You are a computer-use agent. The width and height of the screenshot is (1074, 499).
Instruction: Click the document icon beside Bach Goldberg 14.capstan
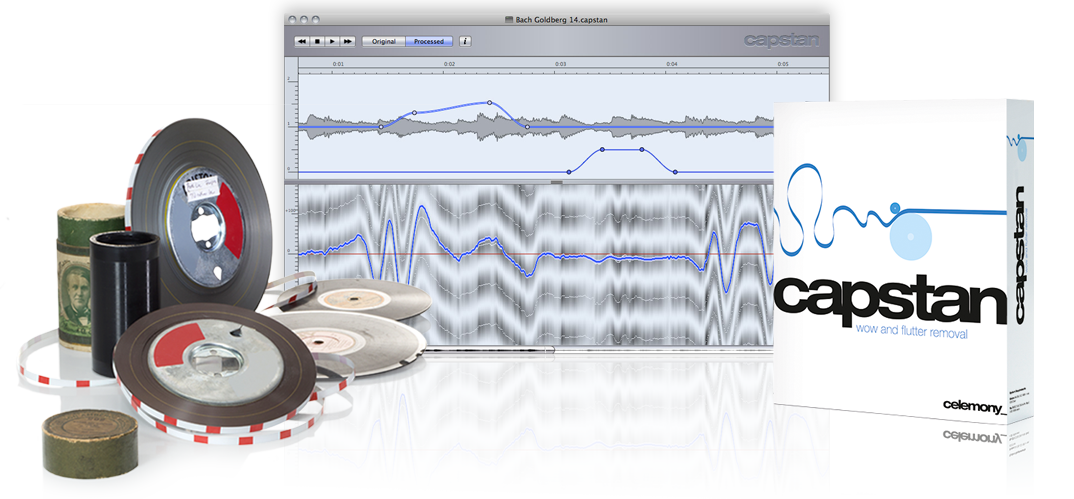(508, 20)
